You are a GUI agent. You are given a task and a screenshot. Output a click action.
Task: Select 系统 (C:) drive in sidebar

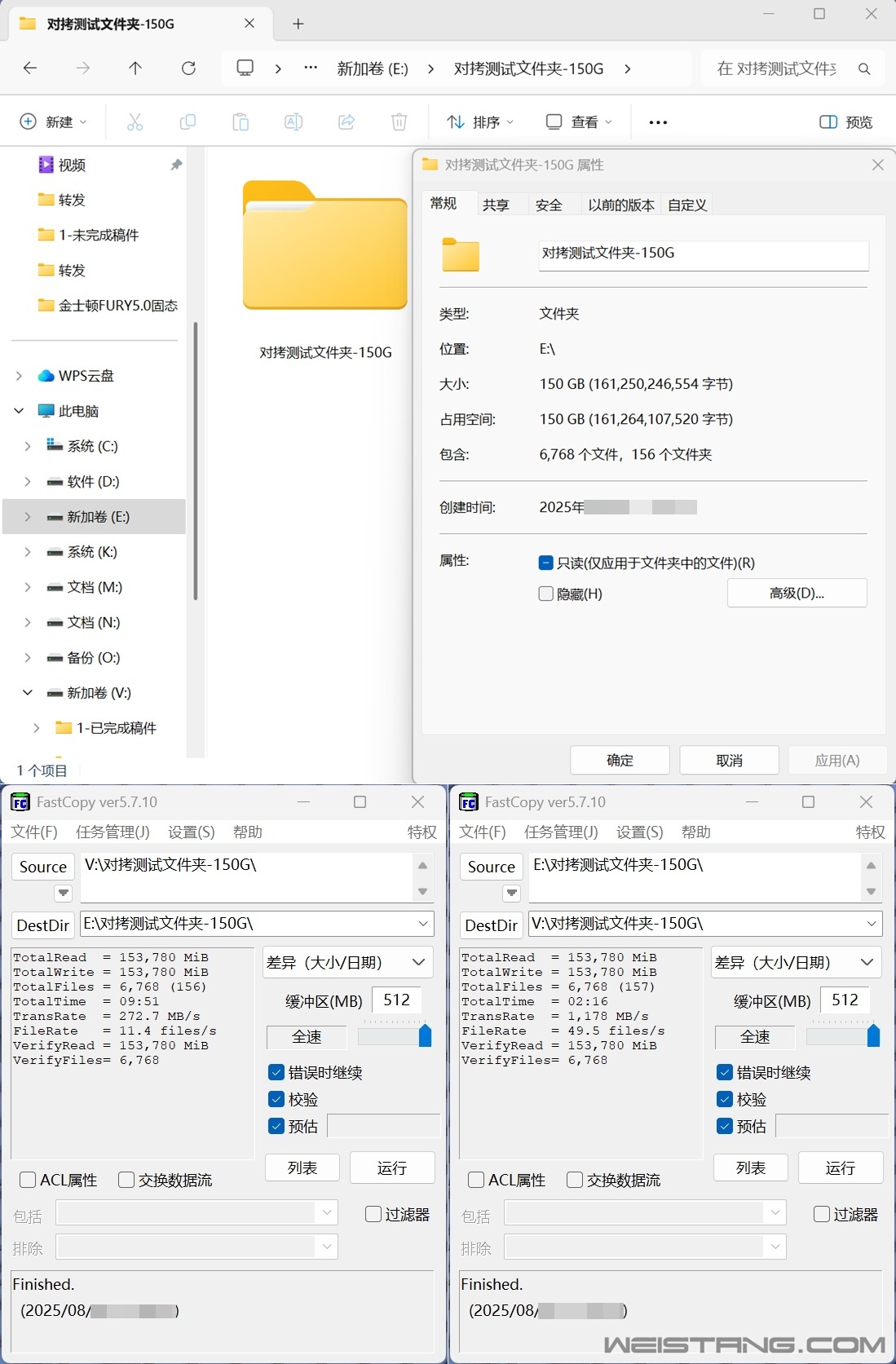click(92, 447)
